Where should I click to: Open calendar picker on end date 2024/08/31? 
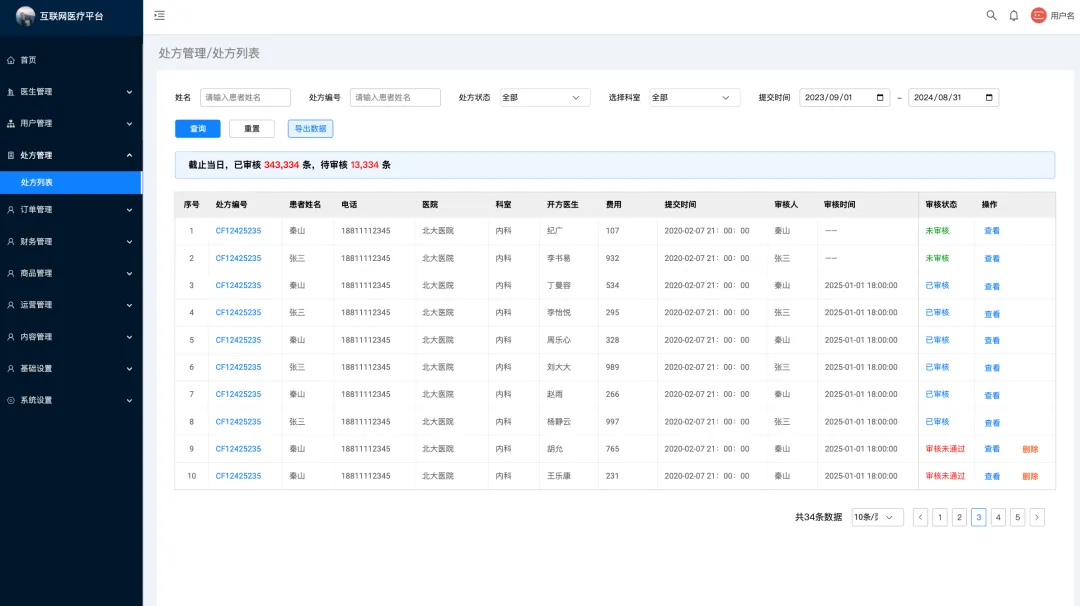[x=989, y=98]
